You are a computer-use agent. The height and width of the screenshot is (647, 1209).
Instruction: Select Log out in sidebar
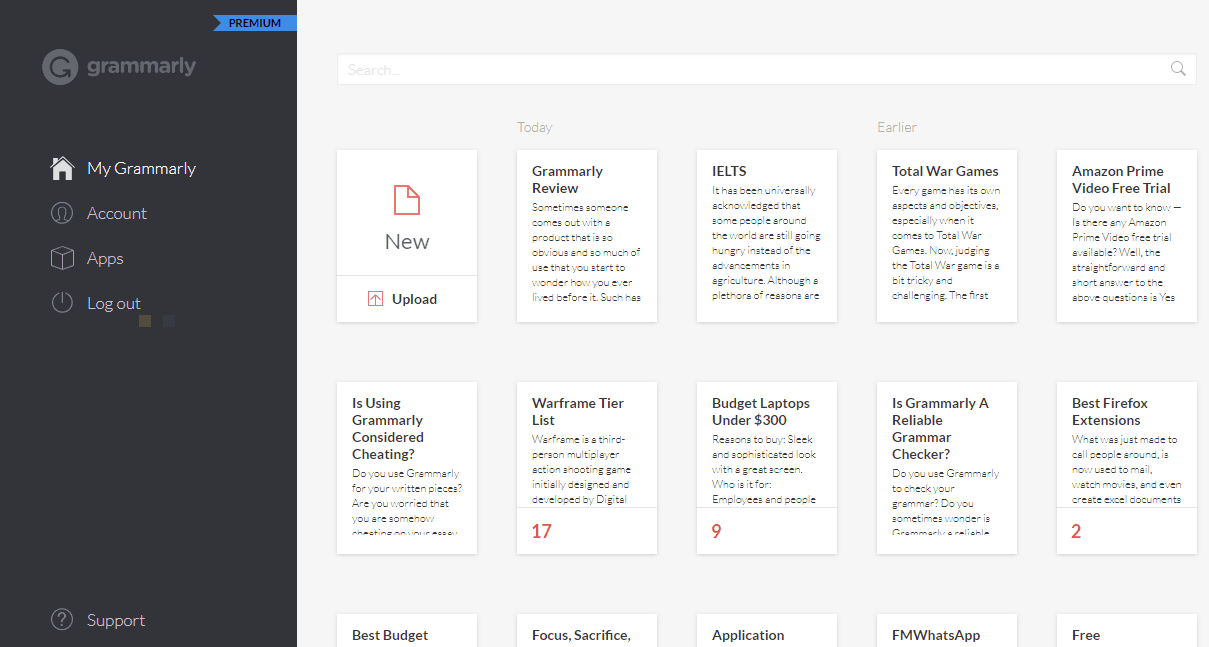click(114, 303)
